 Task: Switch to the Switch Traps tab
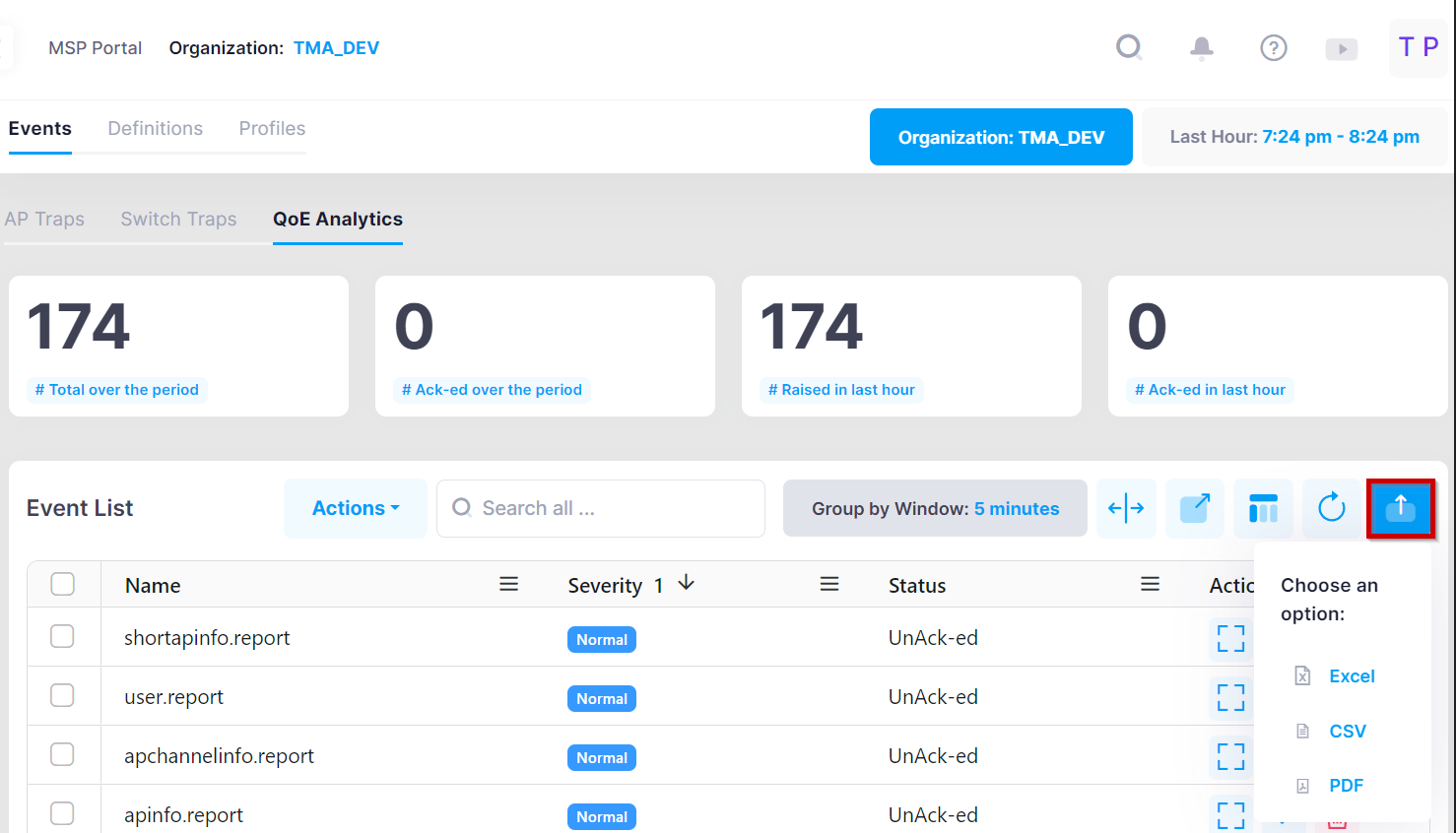tap(178, 219)
